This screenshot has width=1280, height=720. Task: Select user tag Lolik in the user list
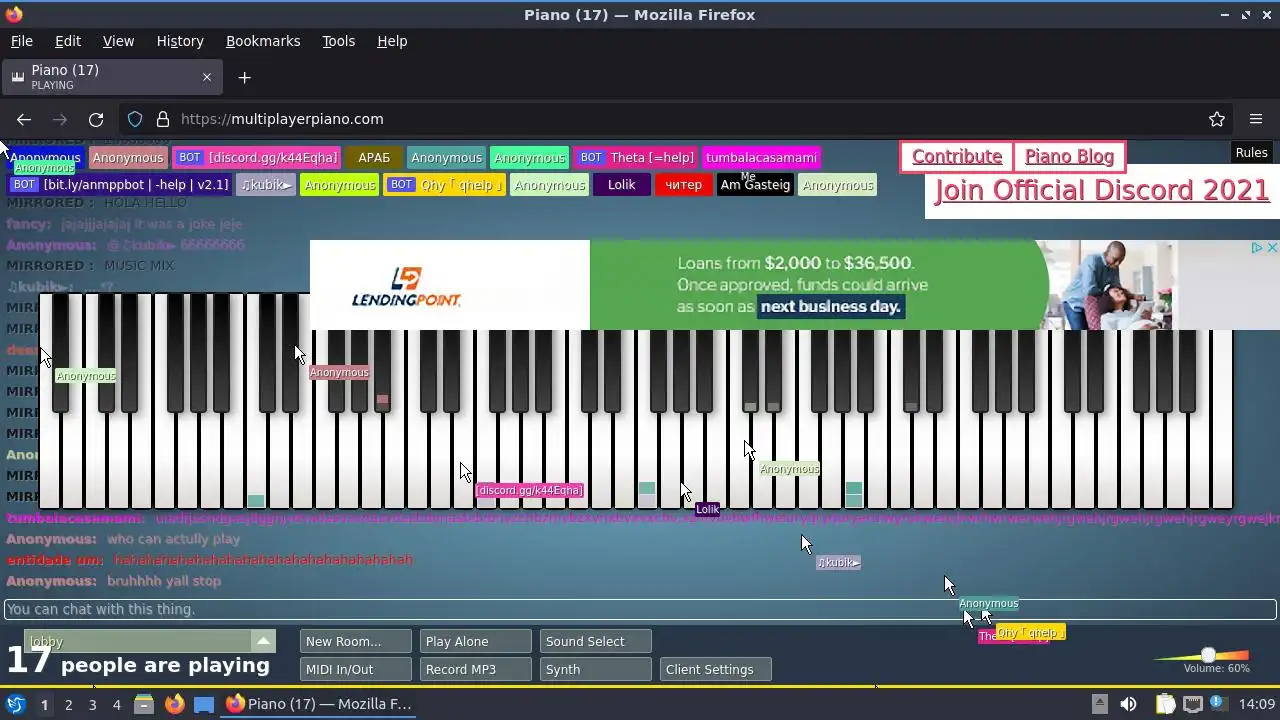click(x=622, y=185)
